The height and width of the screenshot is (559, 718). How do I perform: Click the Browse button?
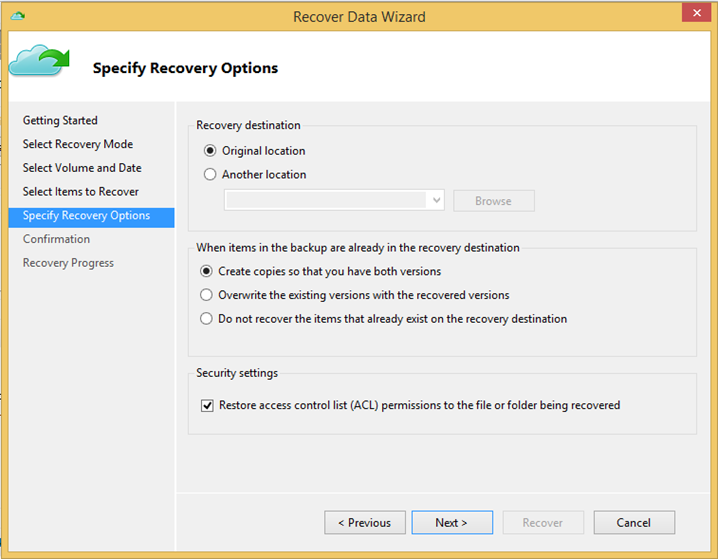pos(494,201)
